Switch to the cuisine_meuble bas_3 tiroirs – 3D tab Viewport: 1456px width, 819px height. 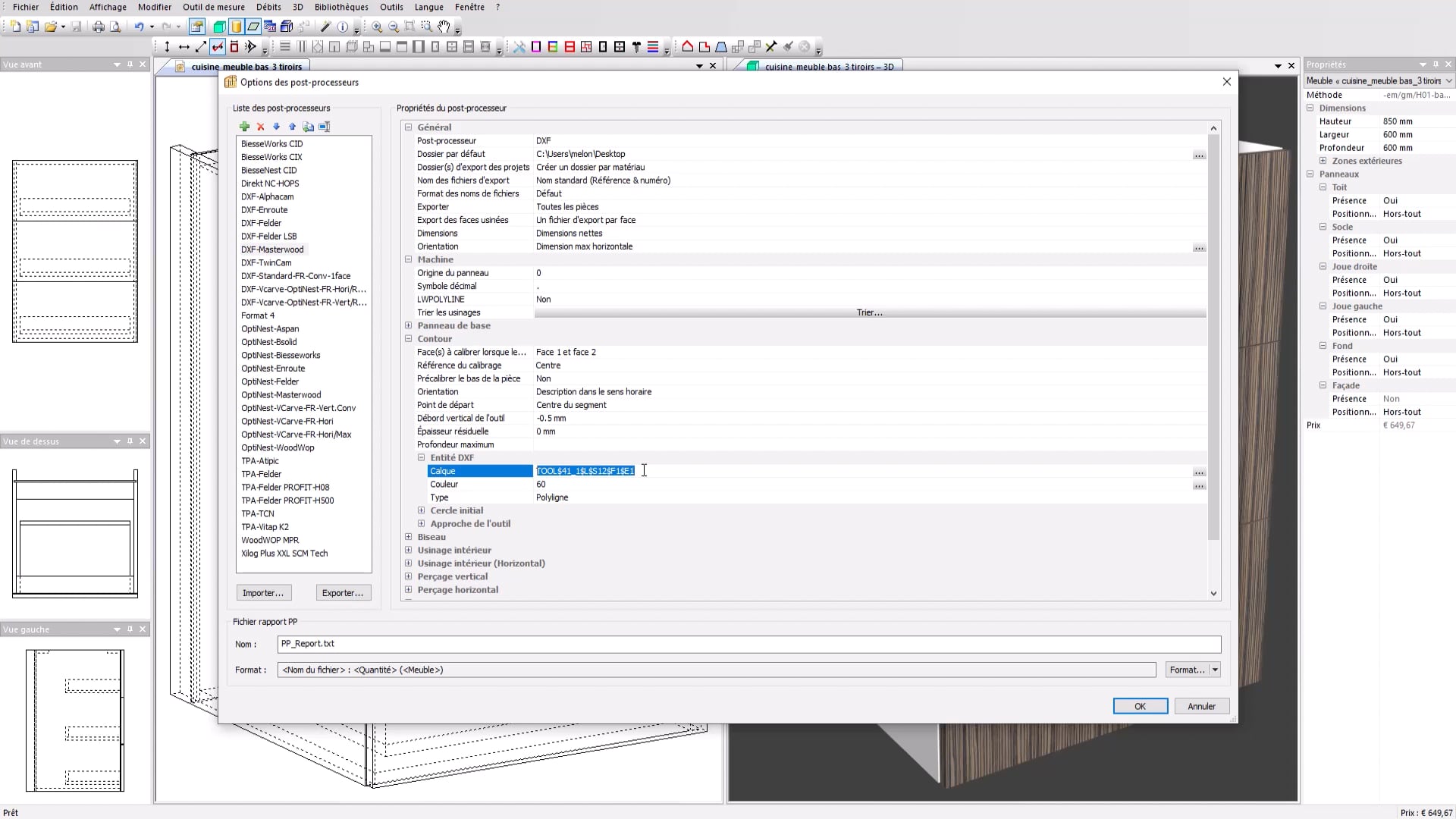click(x=829, y=67)
